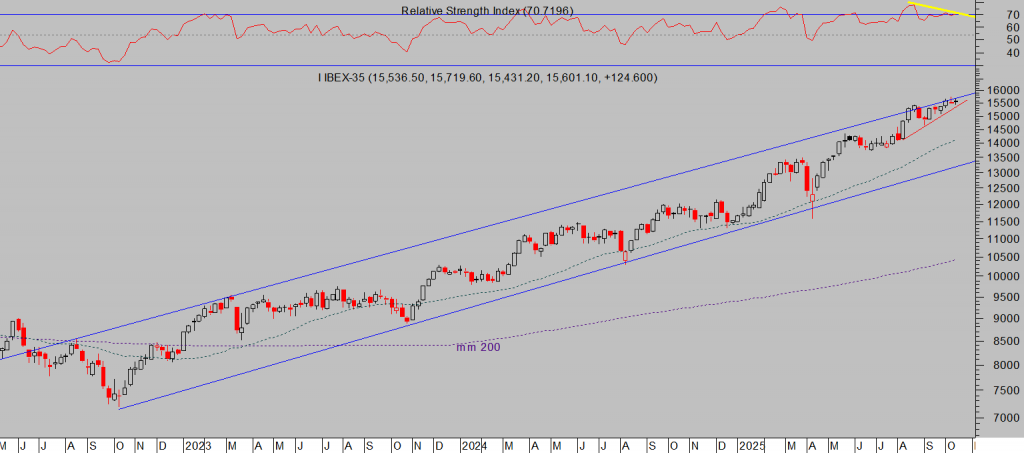
Task: Click the 10000 price axis label
Action: point(1003,277)
